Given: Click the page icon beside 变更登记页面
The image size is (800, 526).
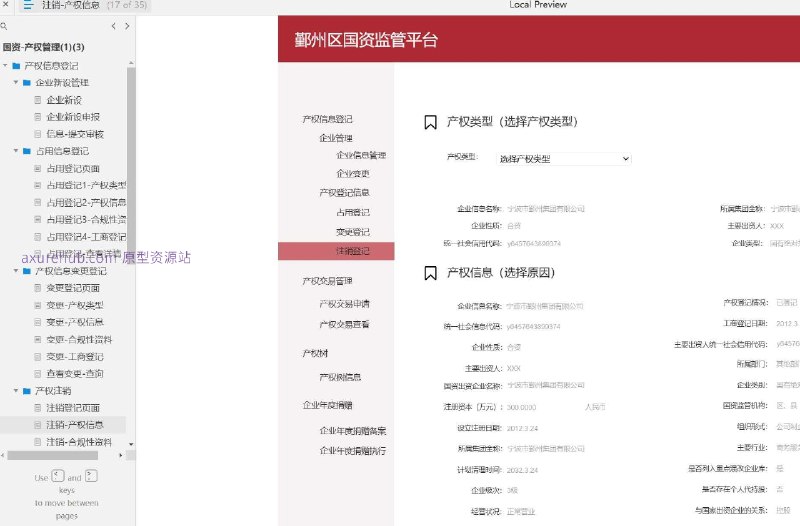Looking at the screenshot, I should click(37, 288).
